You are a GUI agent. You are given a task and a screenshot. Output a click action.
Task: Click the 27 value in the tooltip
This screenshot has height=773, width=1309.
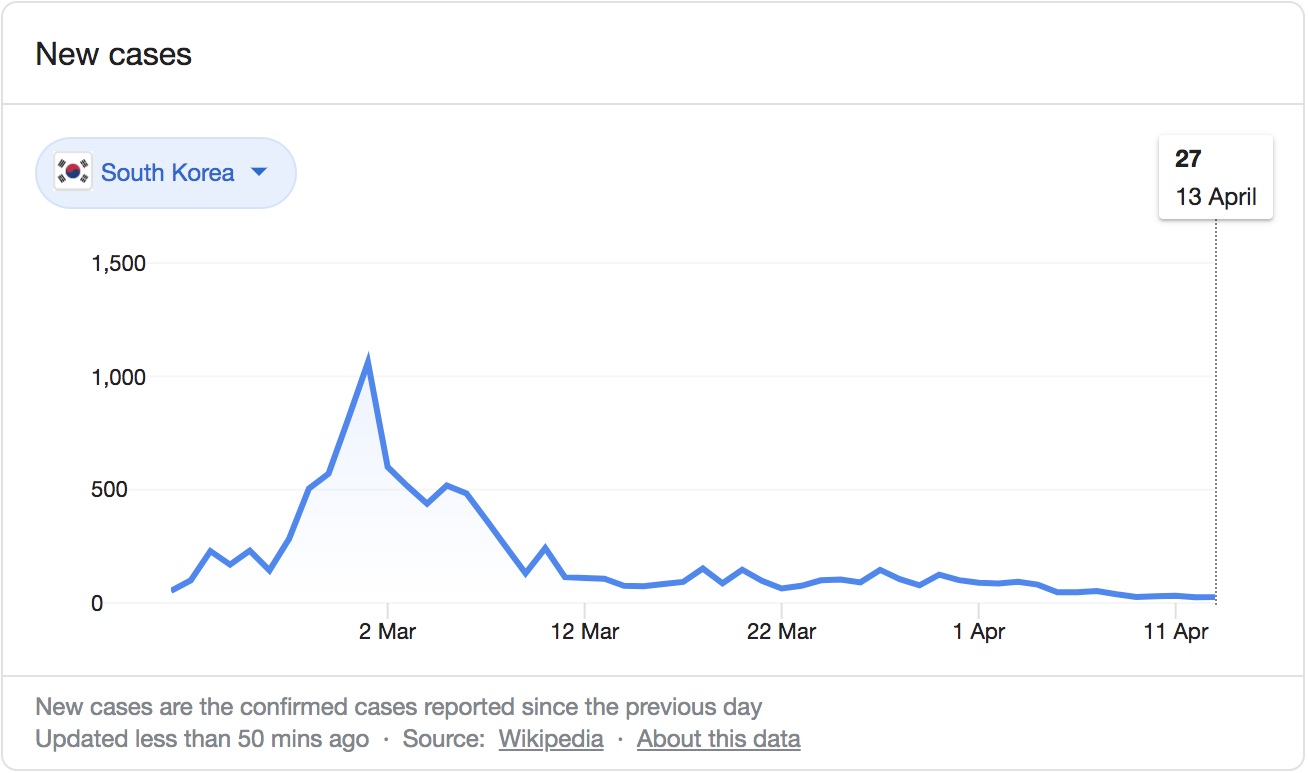click(x=1188, y=159)
